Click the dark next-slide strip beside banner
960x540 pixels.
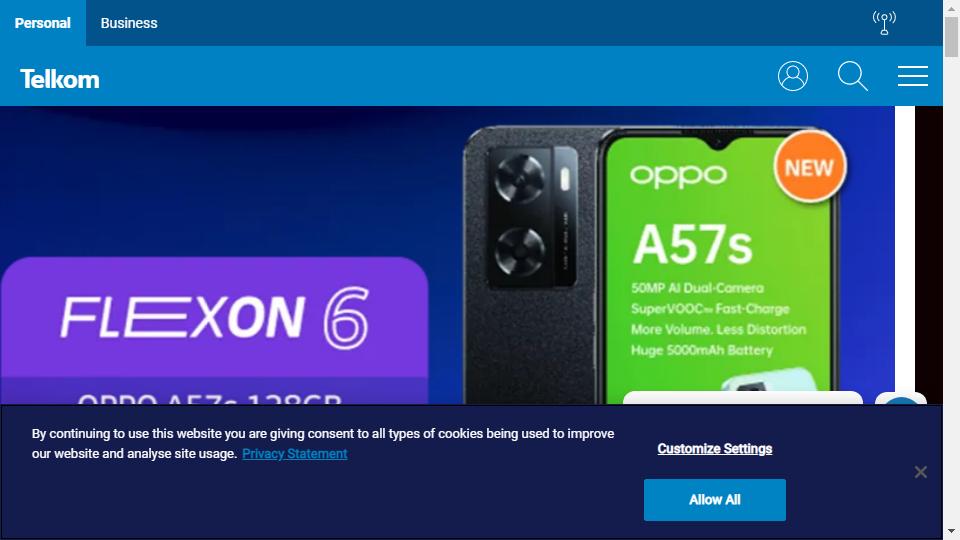point(929,255)
